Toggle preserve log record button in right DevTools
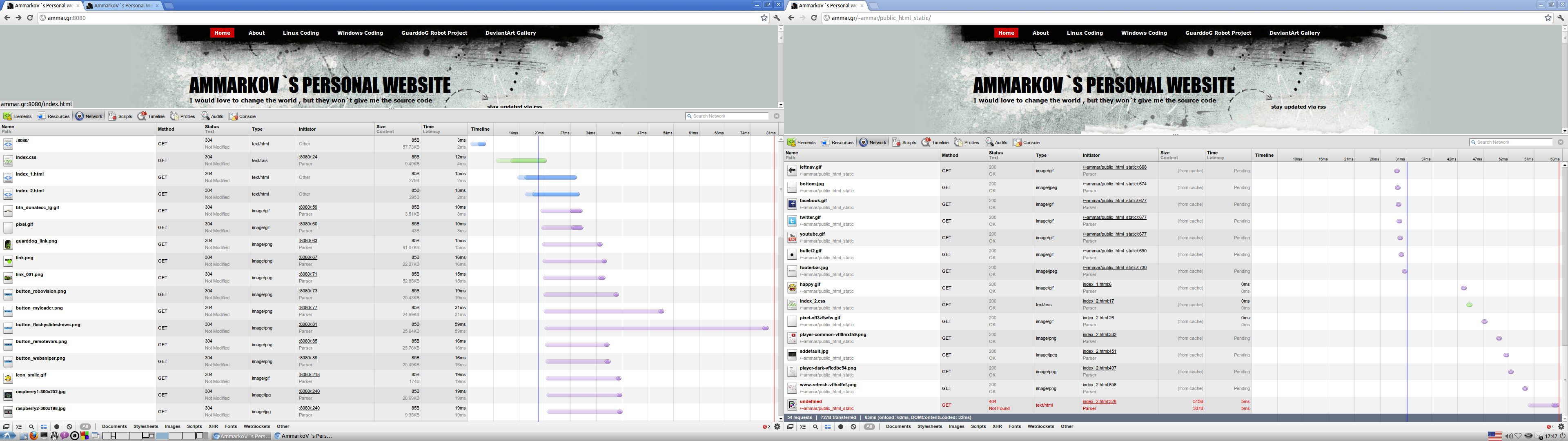Viewport: 1568px width, 441px height. pyautogui.click(x=841, y=427)
